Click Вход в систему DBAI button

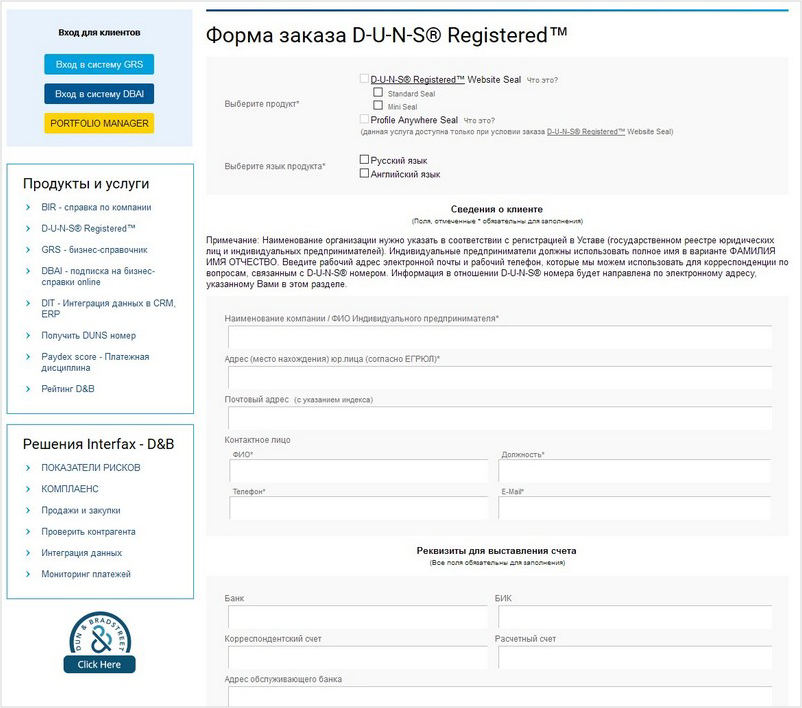[99, 94]
